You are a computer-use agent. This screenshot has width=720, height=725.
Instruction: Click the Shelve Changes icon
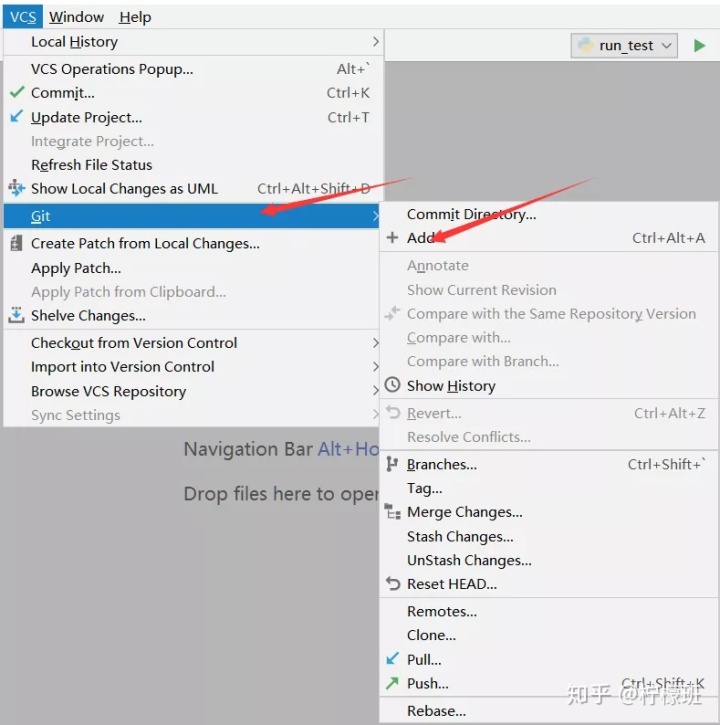(x=16, y=315)
